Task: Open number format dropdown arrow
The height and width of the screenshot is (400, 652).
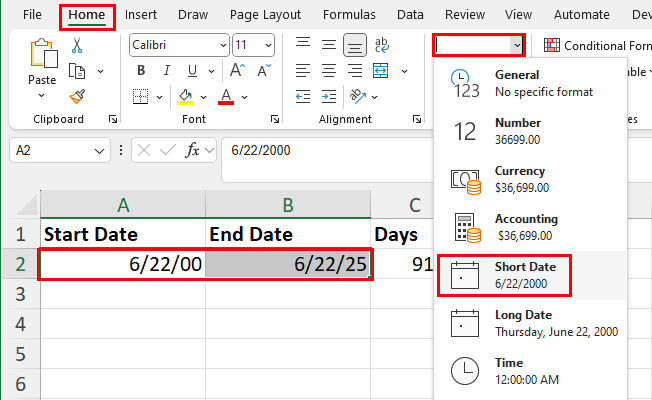Action: pos(516,45)
